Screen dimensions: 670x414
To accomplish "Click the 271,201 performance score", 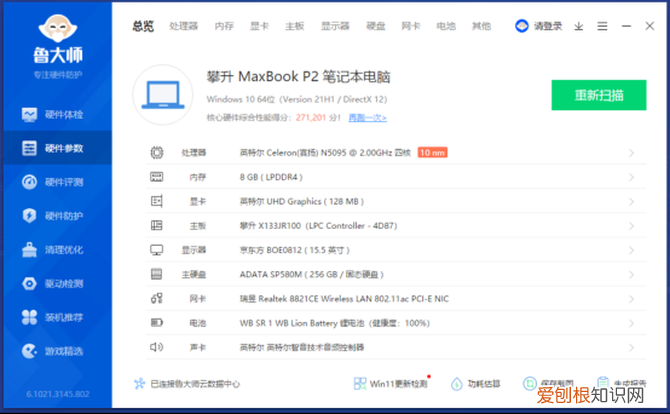I will 311,117.
